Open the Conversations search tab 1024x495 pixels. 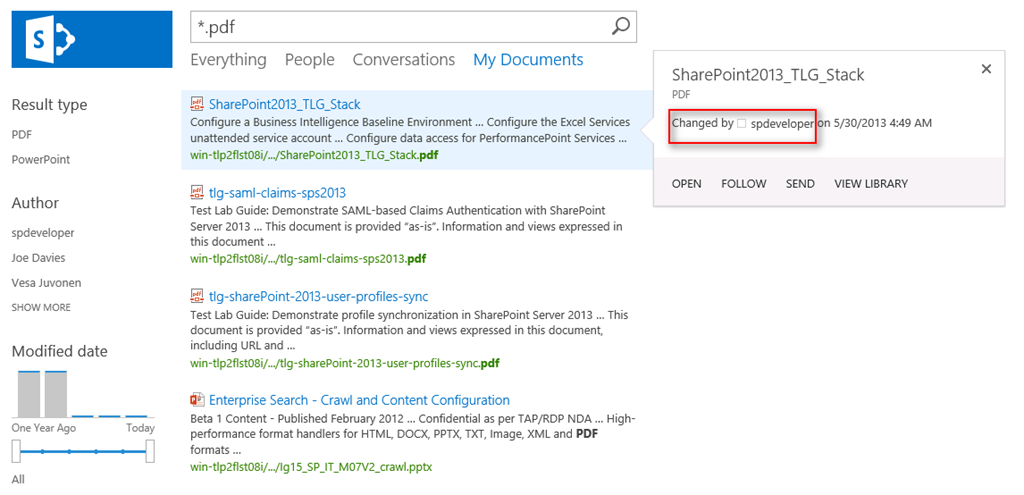coord(403,60)
